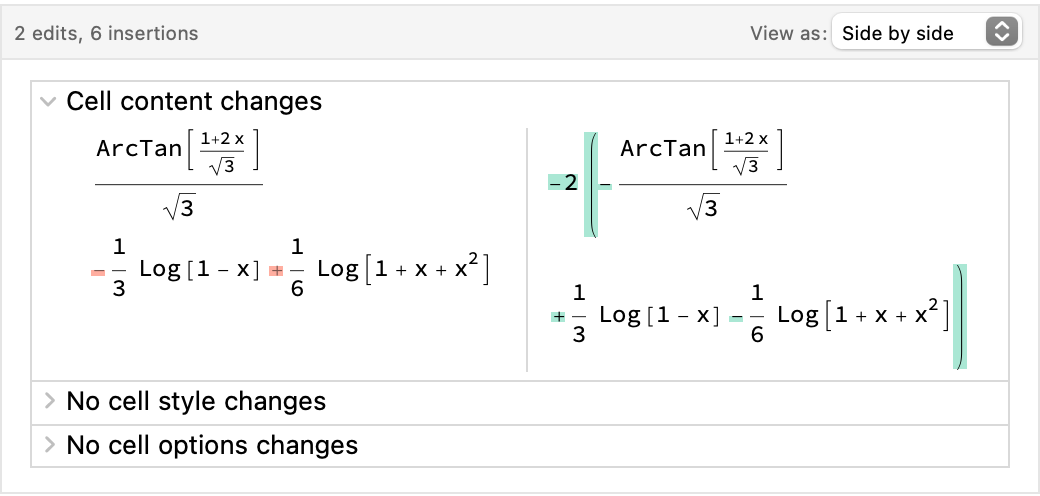Image resolution: width=1040 pixels, height=496 pixels.
Task: Click the red-highlighted minus sign in left expression
Action: click(98, 271)
